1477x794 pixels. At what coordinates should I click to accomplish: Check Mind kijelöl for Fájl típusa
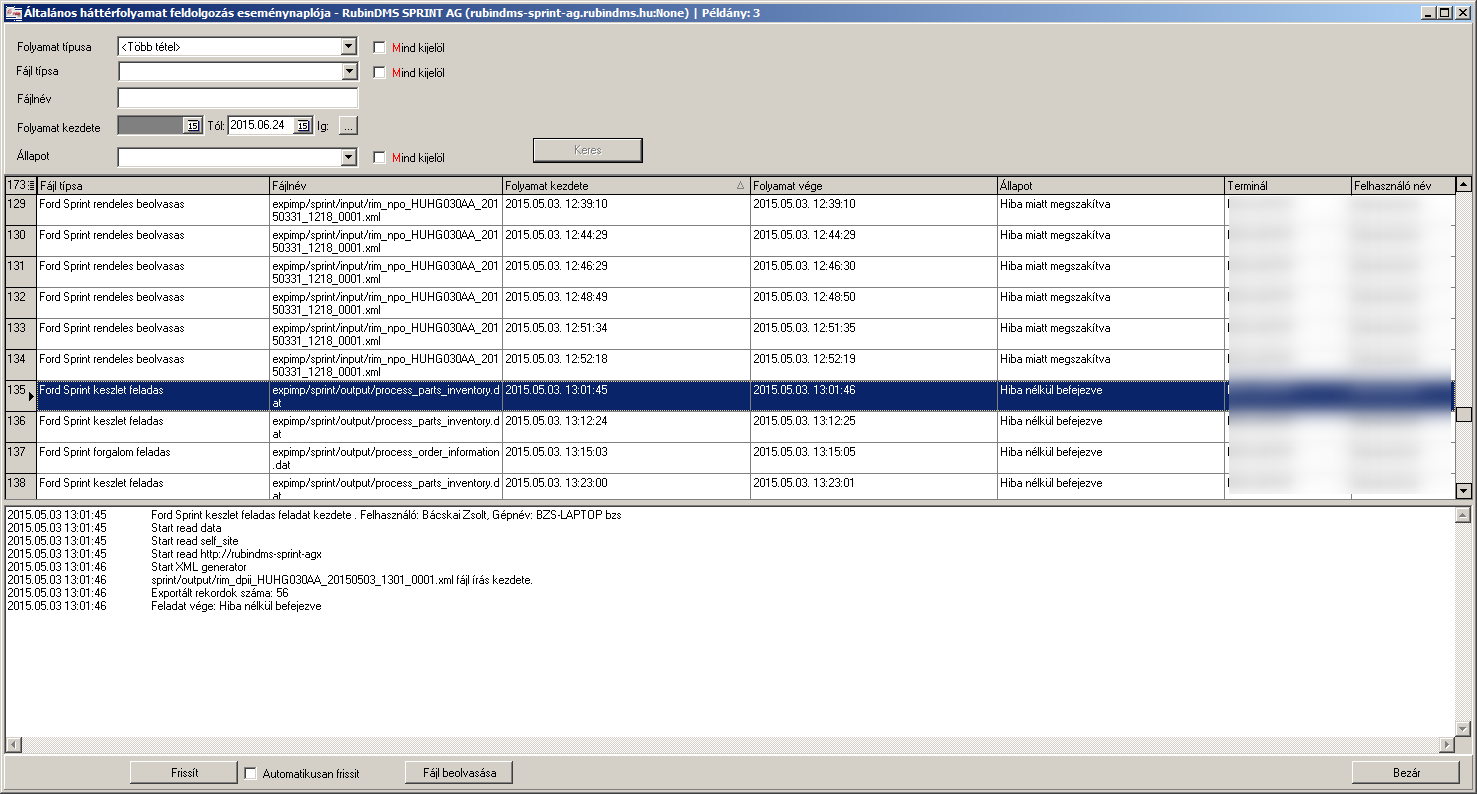[x=379, y=72]
